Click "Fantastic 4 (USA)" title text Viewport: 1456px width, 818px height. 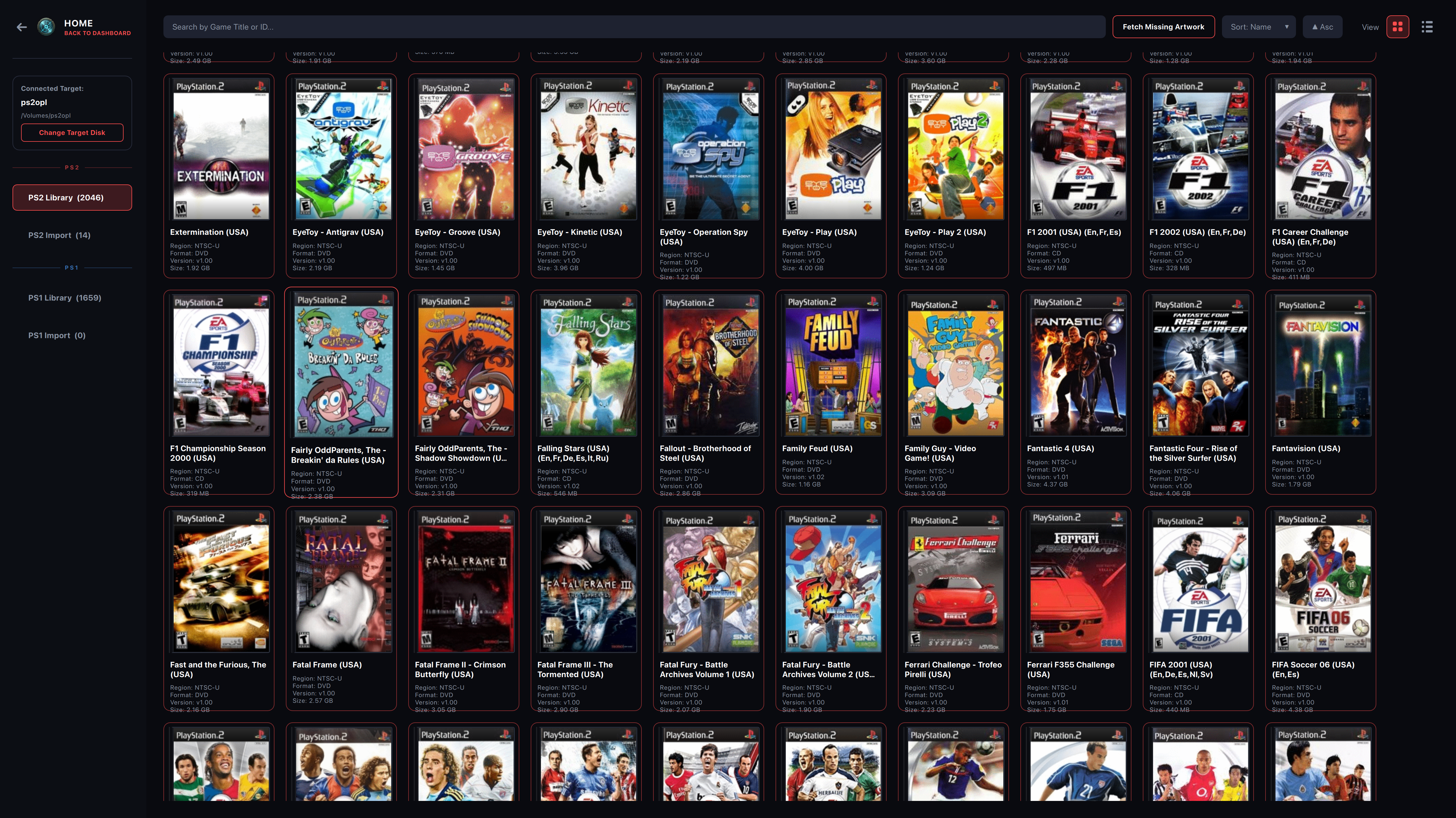[x=1060, y=449]
